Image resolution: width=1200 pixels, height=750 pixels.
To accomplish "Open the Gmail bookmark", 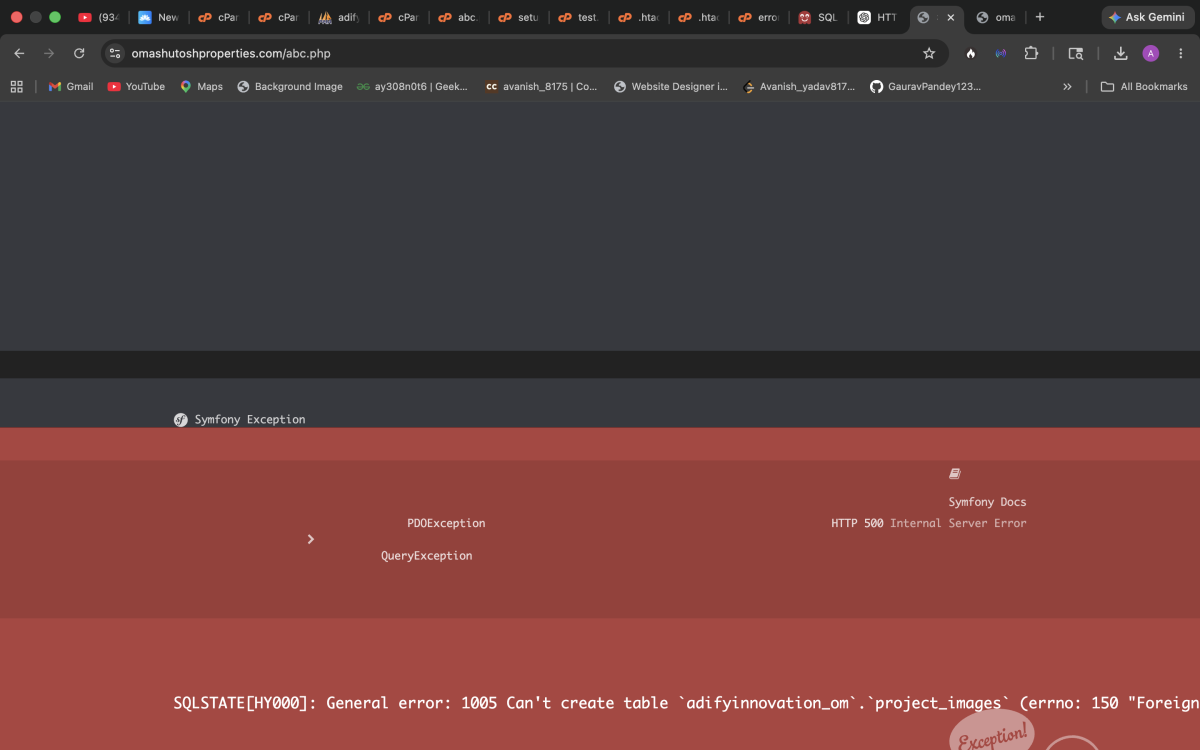I will tap(71, 87).
